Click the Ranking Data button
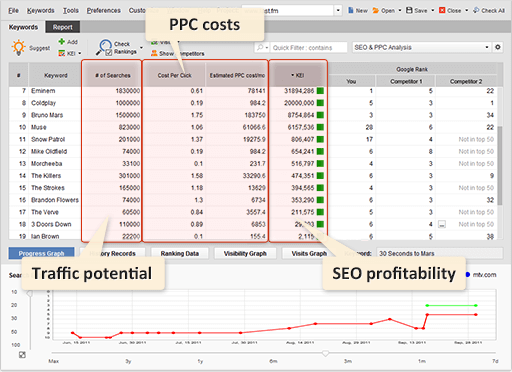 (180, 253)
